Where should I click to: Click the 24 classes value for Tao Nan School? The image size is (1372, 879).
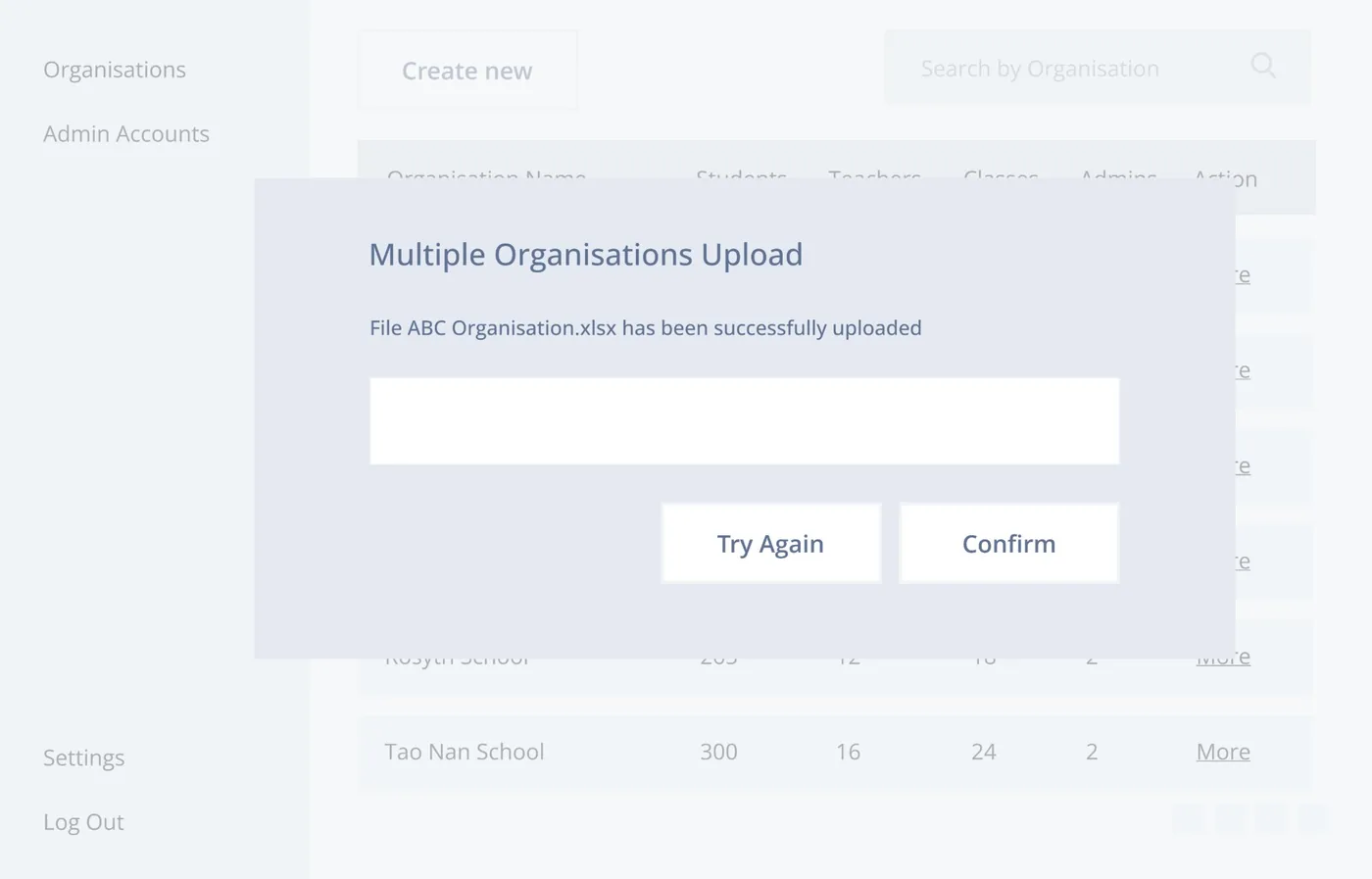point(984,752)
